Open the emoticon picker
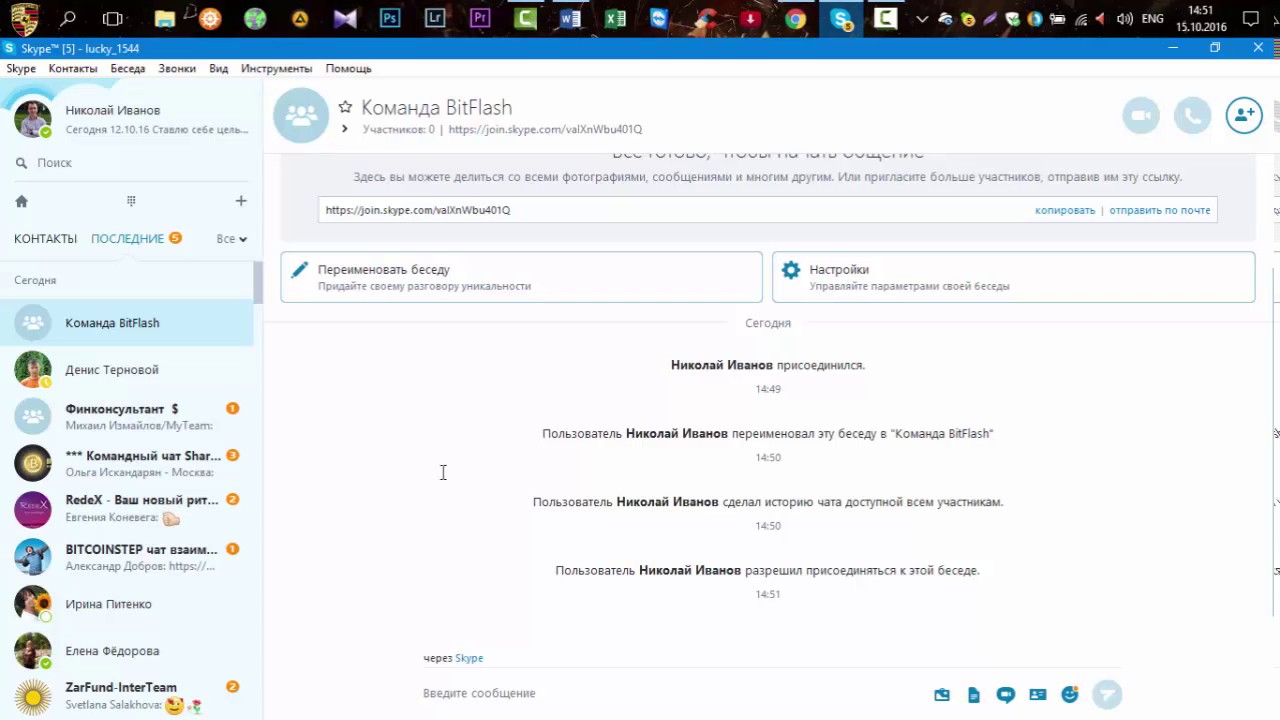 pos(1070,694)
